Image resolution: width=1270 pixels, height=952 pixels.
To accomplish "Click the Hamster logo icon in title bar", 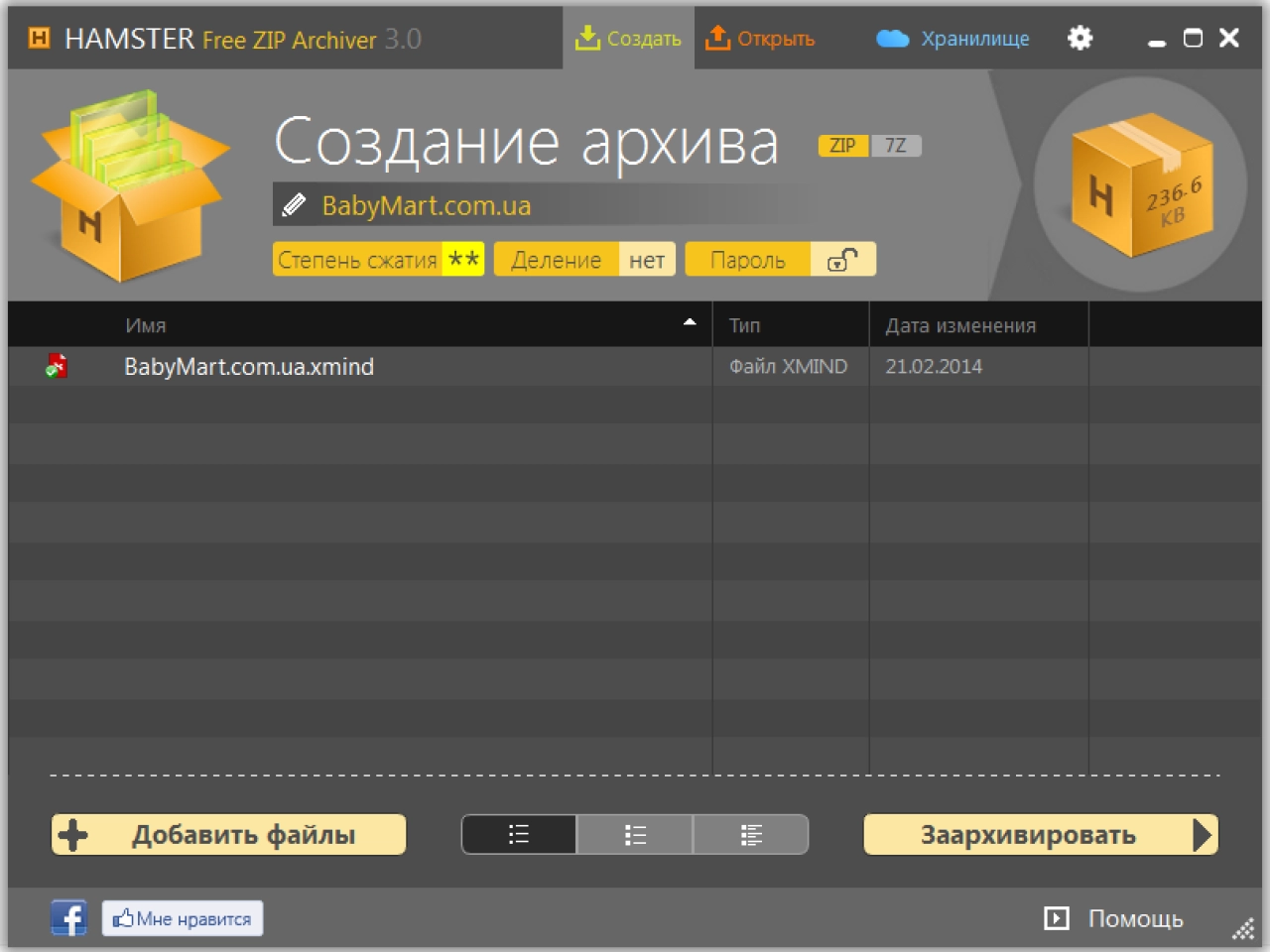I will (40, 38).
